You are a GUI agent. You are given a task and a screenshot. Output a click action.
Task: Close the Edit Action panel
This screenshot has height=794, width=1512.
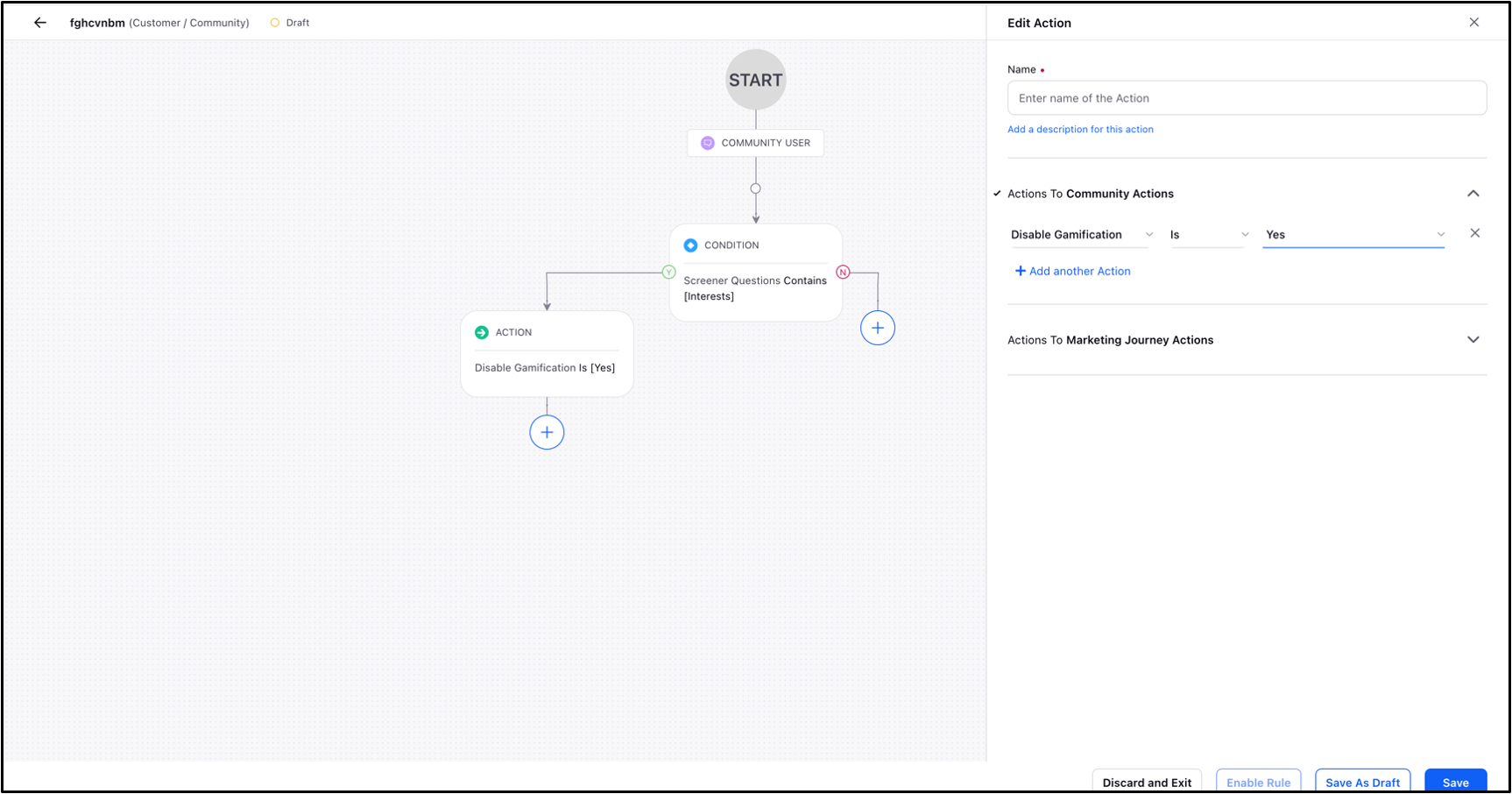coord(1474,23)
